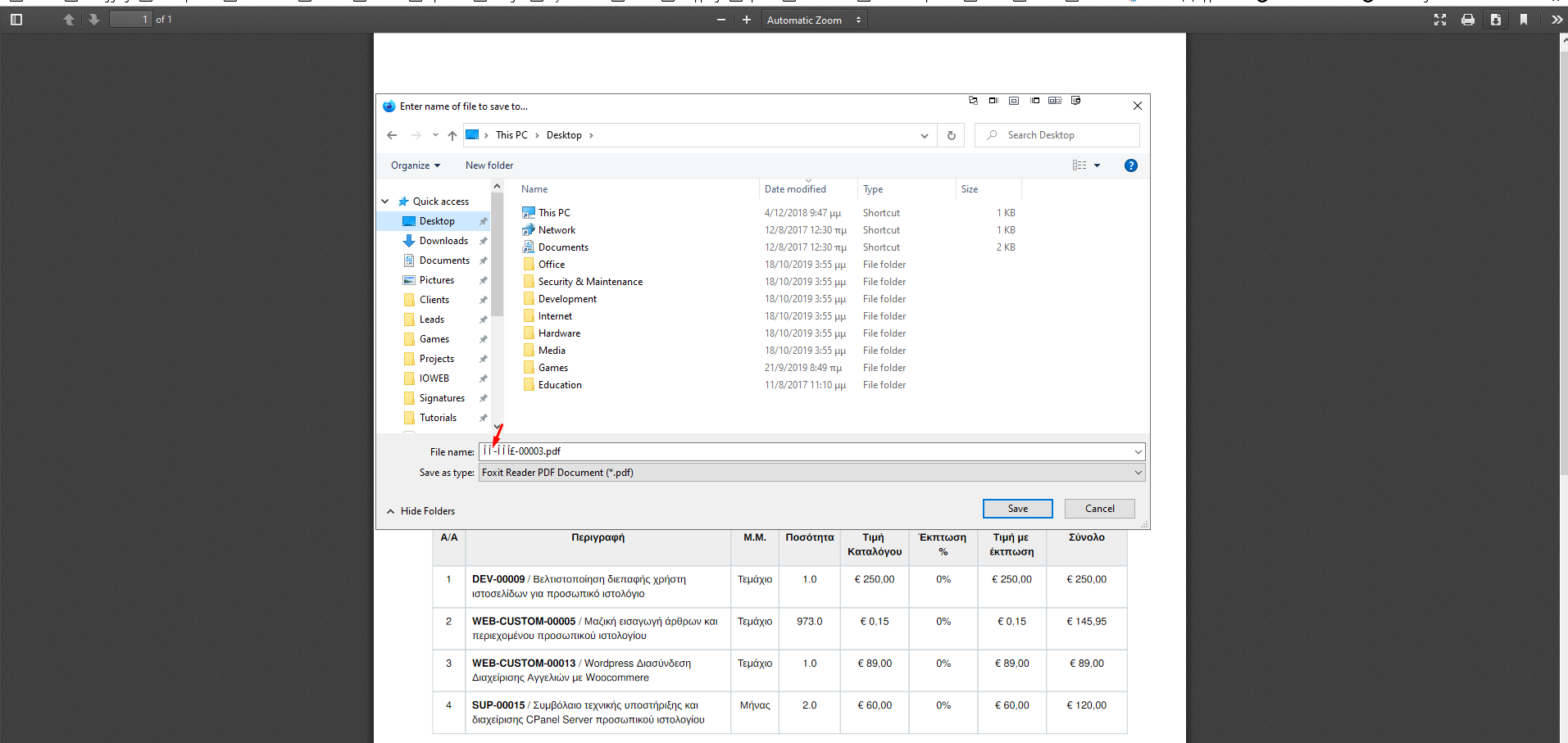
Task: Open the more view options arrow
Action: click(x=1098, y=165)
